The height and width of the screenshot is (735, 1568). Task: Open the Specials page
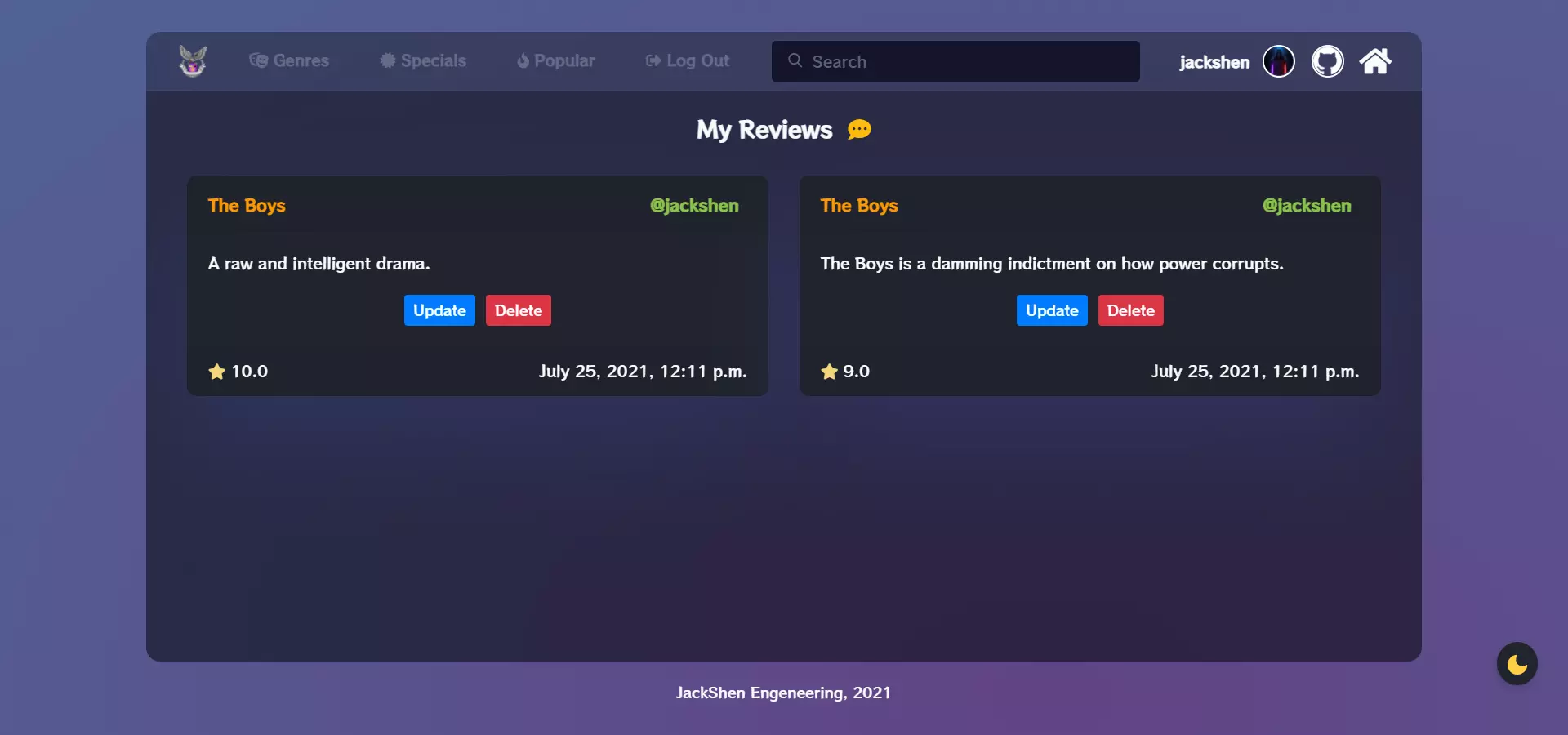(x=423, y=61)
